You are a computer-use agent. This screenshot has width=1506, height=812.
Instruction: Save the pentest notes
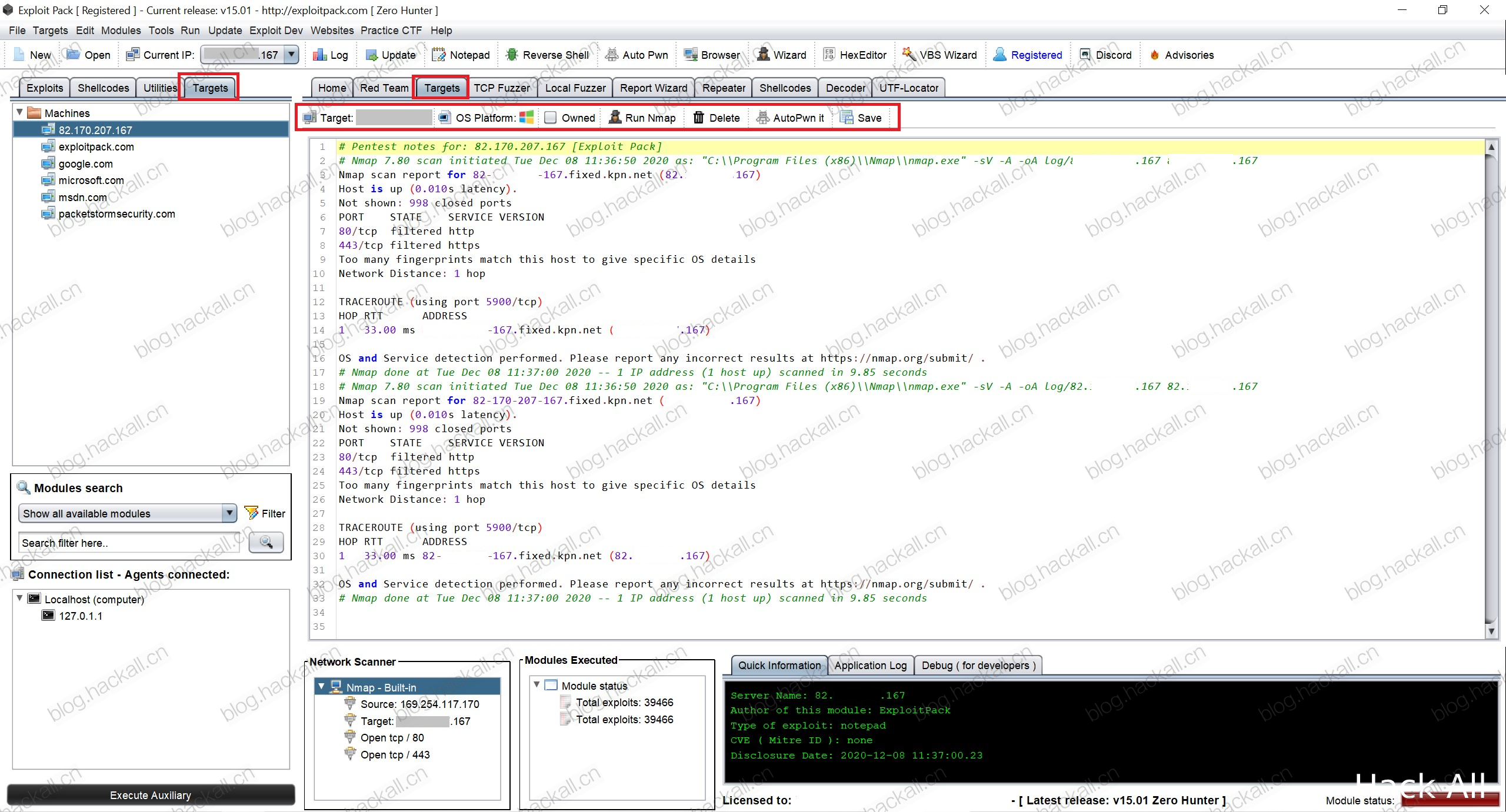tap(861, 118)
